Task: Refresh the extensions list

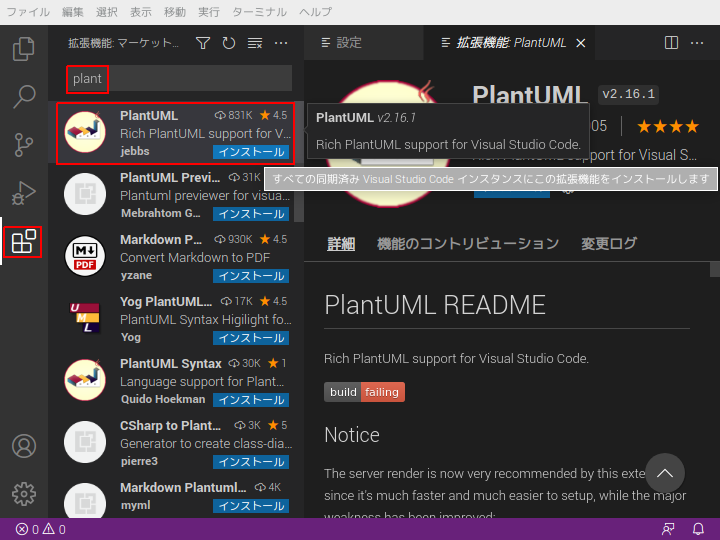Action: point(229,43)
